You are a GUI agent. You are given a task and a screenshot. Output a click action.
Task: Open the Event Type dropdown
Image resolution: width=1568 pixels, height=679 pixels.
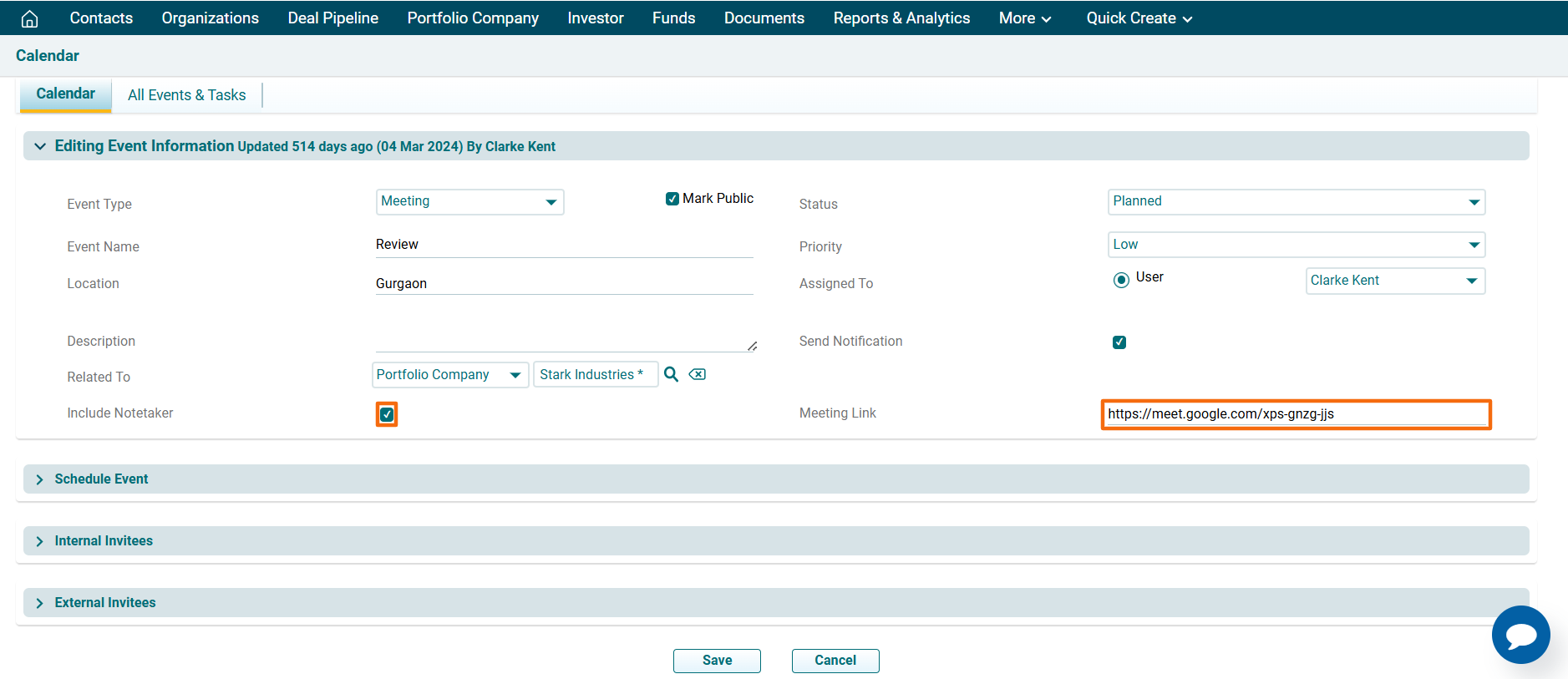click(469, 202)
